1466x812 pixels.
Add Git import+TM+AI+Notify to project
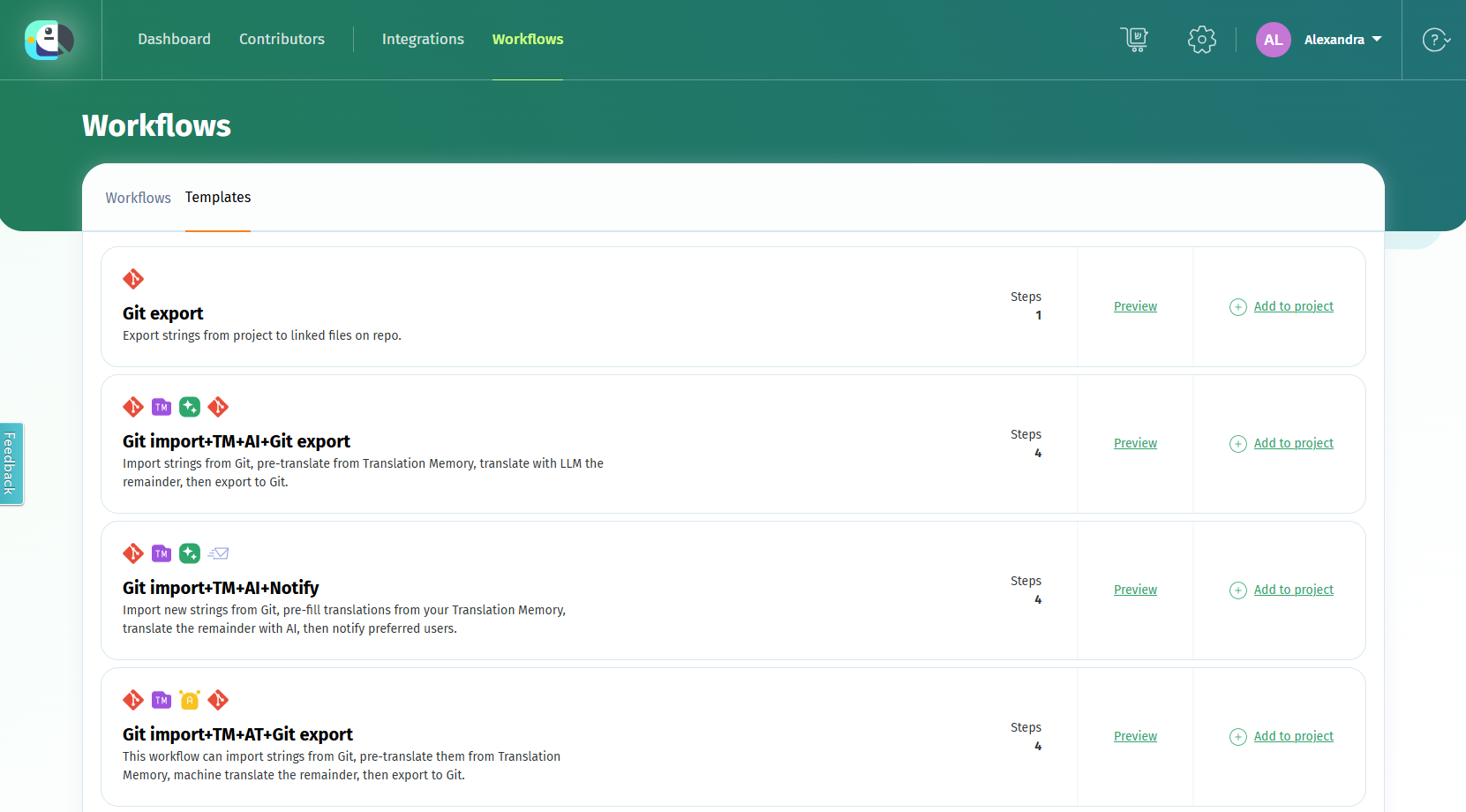[x=1293, y=590]
